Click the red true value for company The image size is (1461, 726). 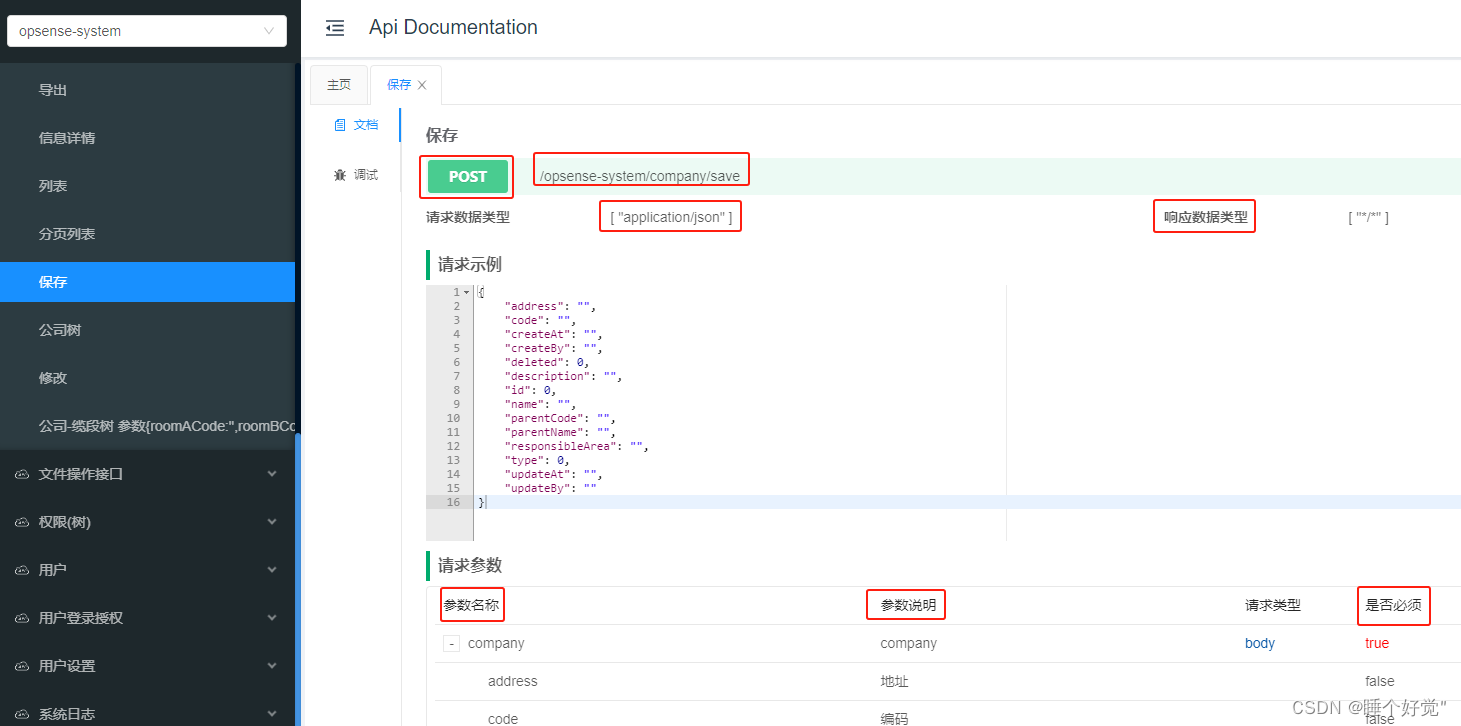coord(1377,643)
